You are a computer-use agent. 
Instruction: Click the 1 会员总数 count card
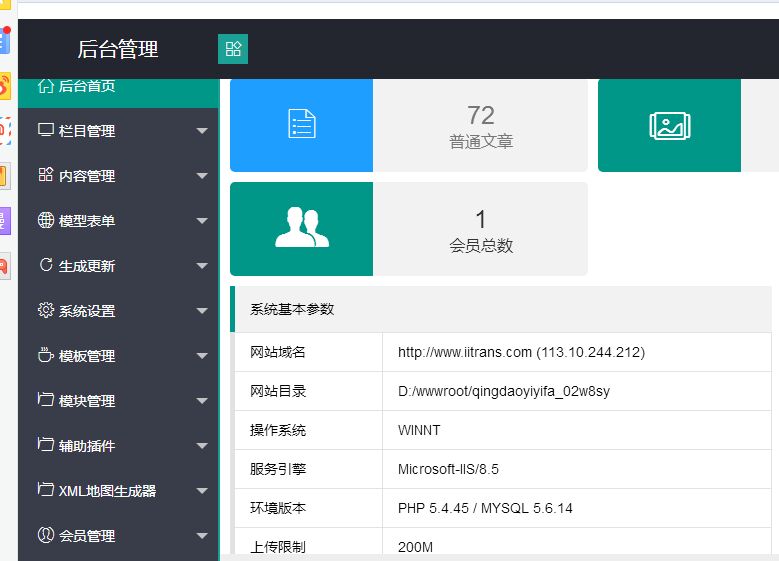tap(480, 229)
